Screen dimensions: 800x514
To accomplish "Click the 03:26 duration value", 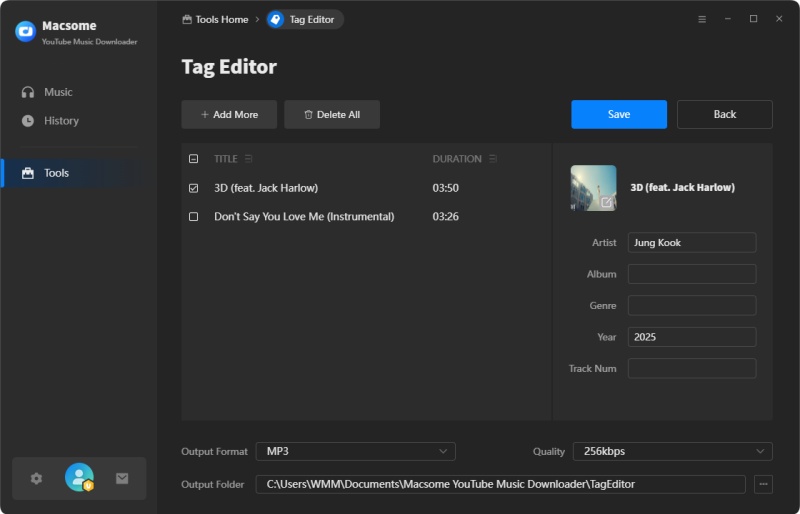I will click(x=445, y=216).
